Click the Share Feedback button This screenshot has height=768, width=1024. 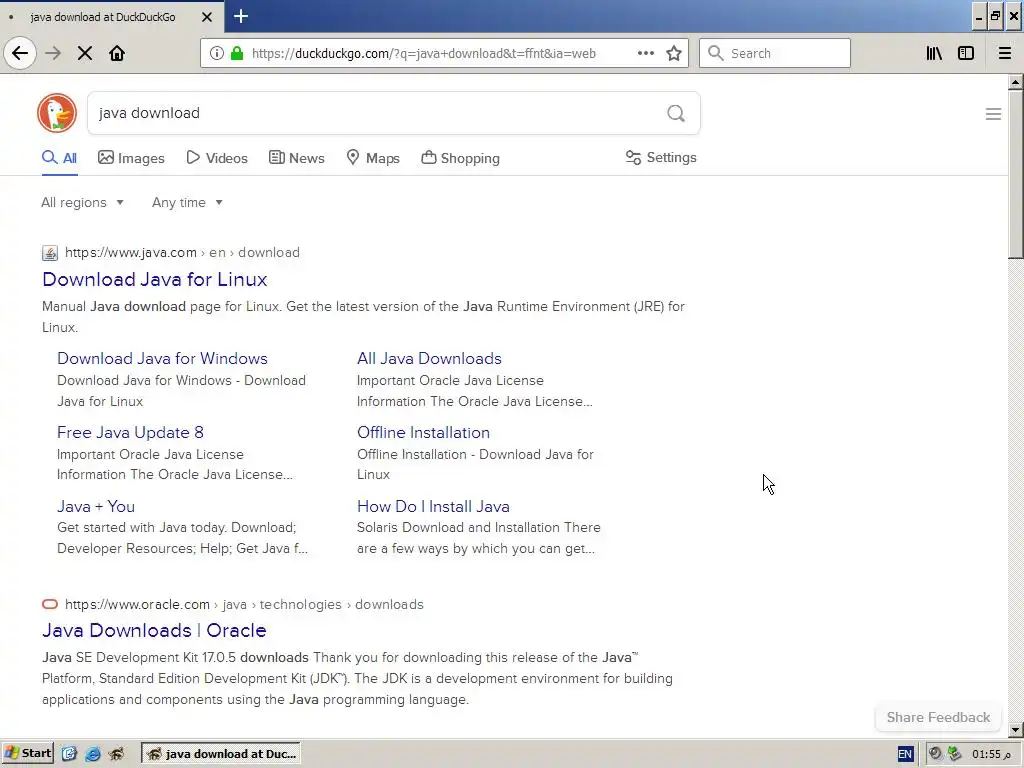pos(938,717)
